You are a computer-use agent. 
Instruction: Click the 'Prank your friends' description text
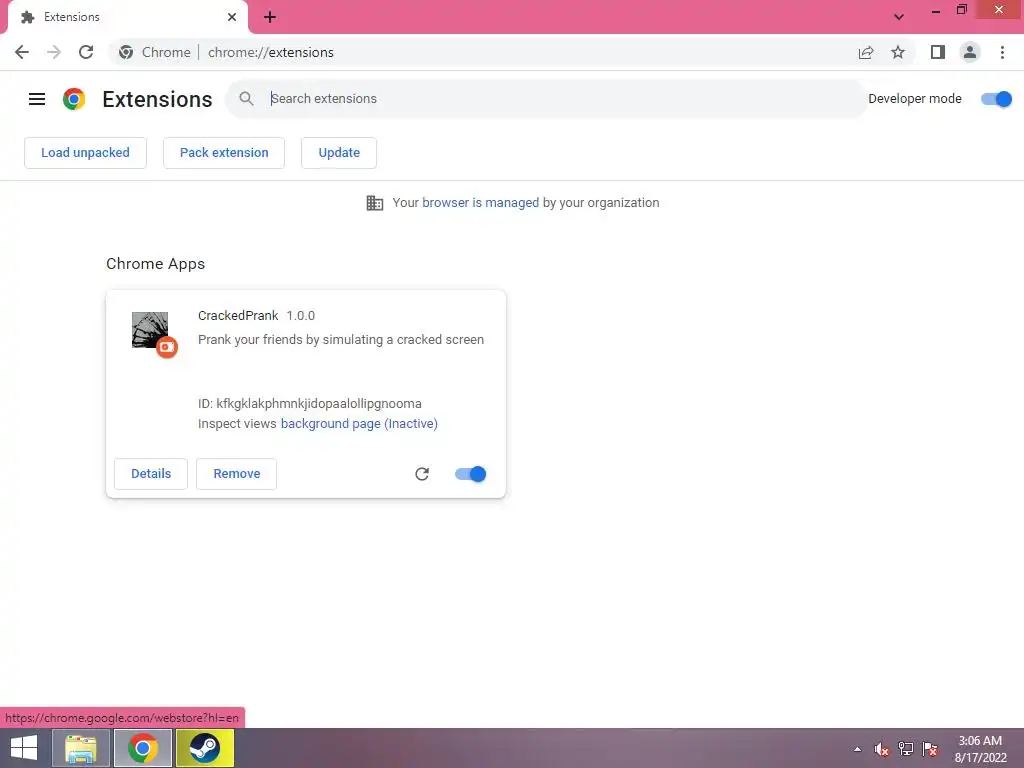click(x=341, y=340)
